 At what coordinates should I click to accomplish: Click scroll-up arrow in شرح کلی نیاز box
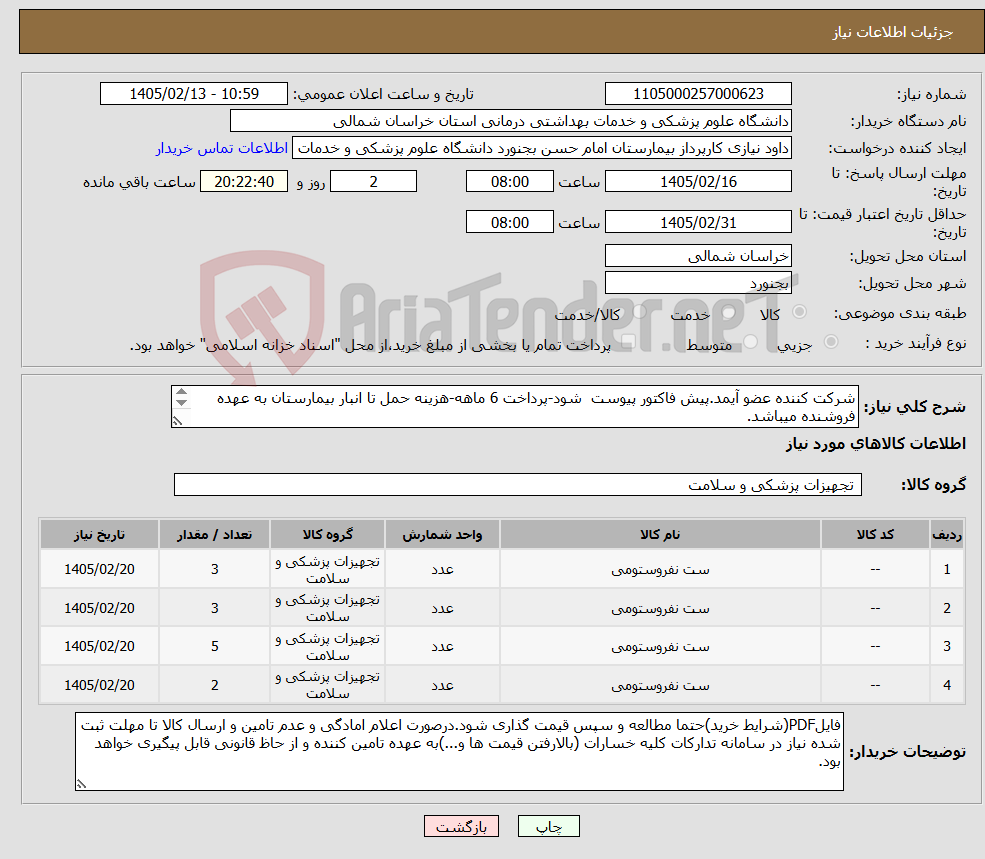[181, 392]
